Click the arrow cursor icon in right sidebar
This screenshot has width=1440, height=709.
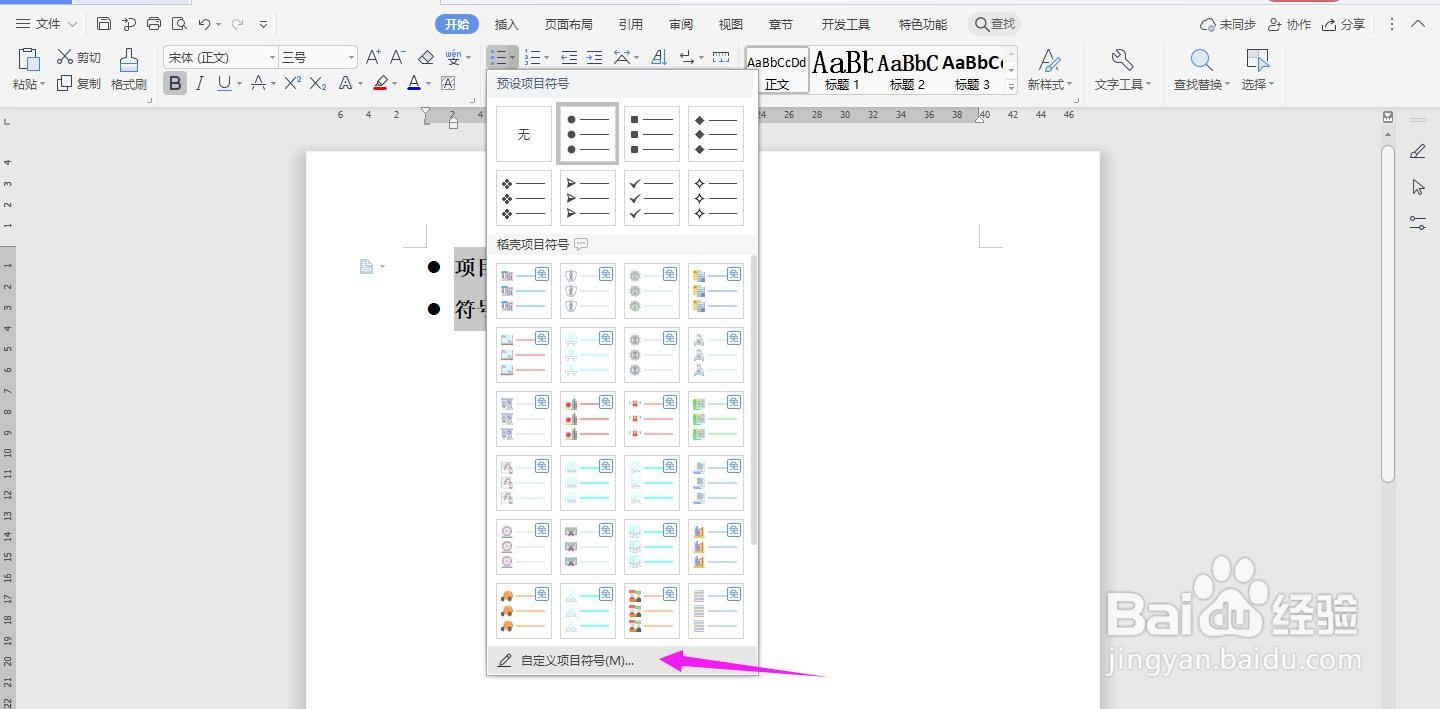(1418, 187)
